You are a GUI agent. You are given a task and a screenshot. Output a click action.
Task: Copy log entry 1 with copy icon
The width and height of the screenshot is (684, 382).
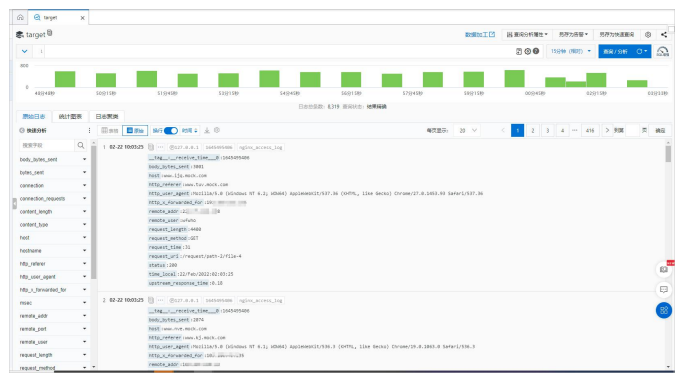151,147
